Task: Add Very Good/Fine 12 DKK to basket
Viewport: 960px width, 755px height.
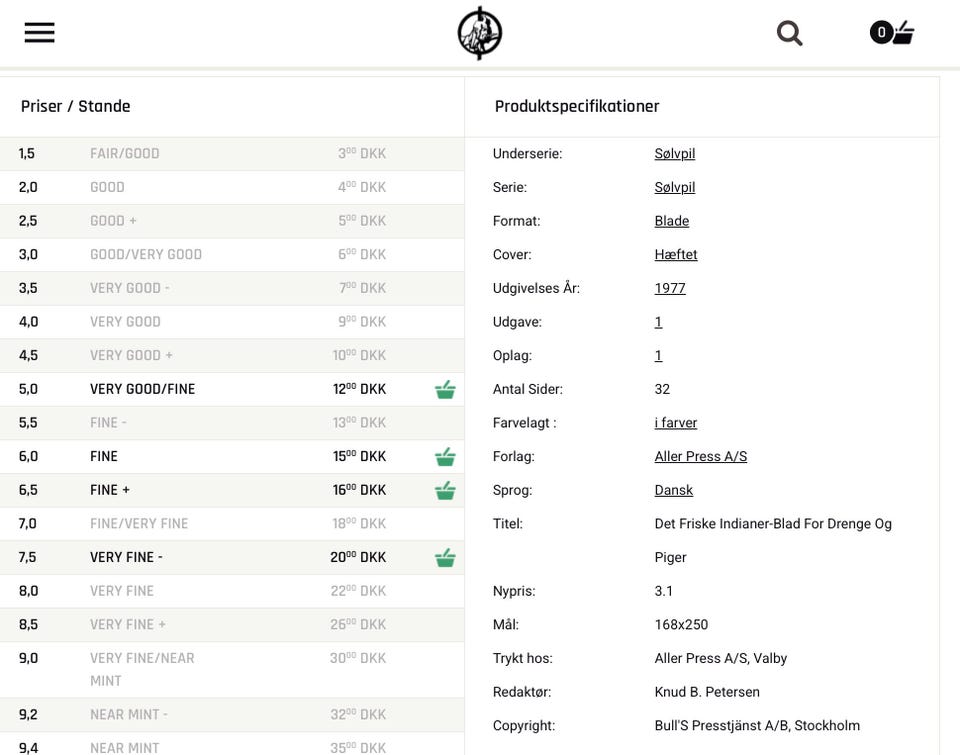Action: click(445, 390)
